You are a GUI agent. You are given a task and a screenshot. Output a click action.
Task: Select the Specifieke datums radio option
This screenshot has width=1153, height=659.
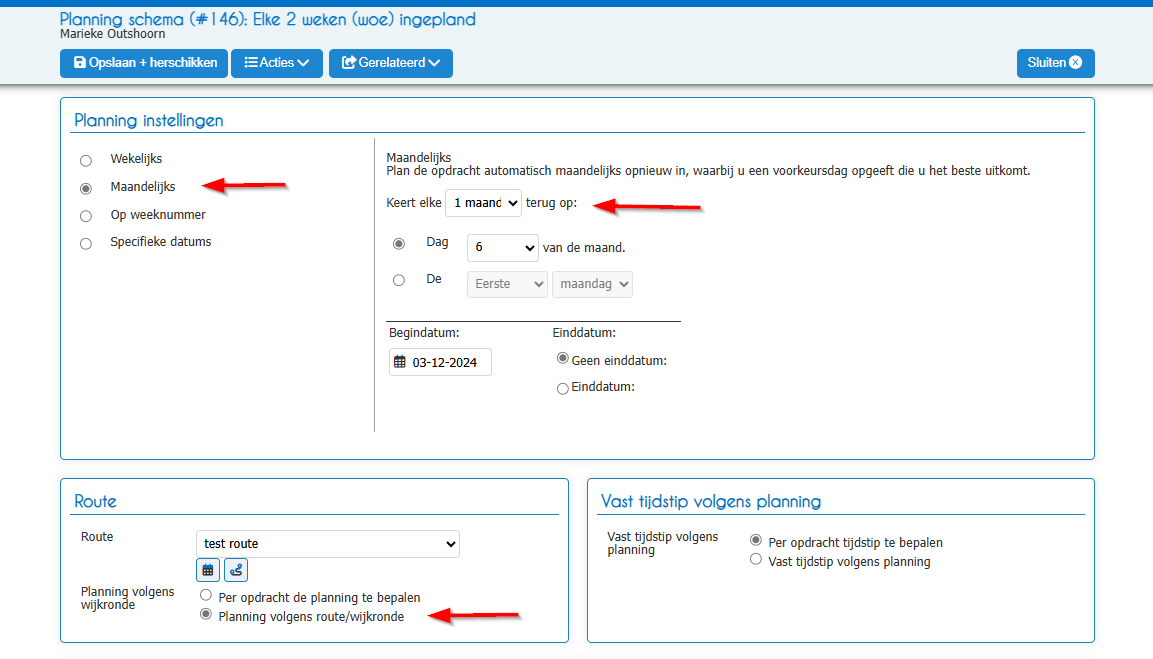coord(86,243)
